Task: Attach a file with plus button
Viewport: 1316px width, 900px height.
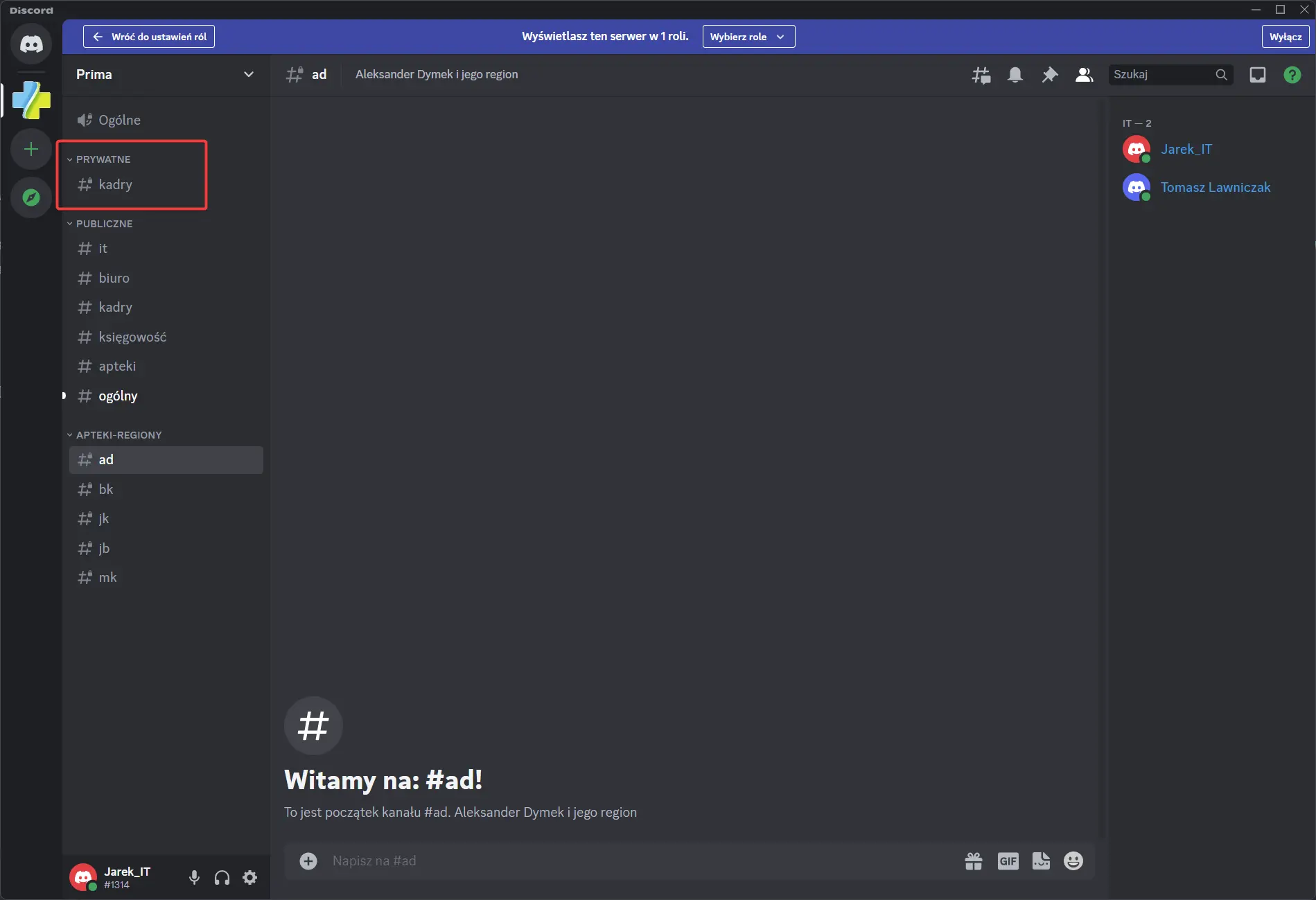Action: 308,861
